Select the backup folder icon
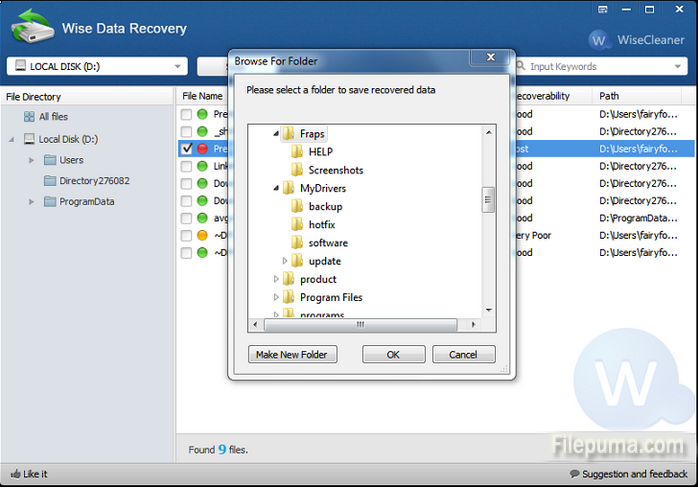 pyautogui.click(x=297, y=206)
